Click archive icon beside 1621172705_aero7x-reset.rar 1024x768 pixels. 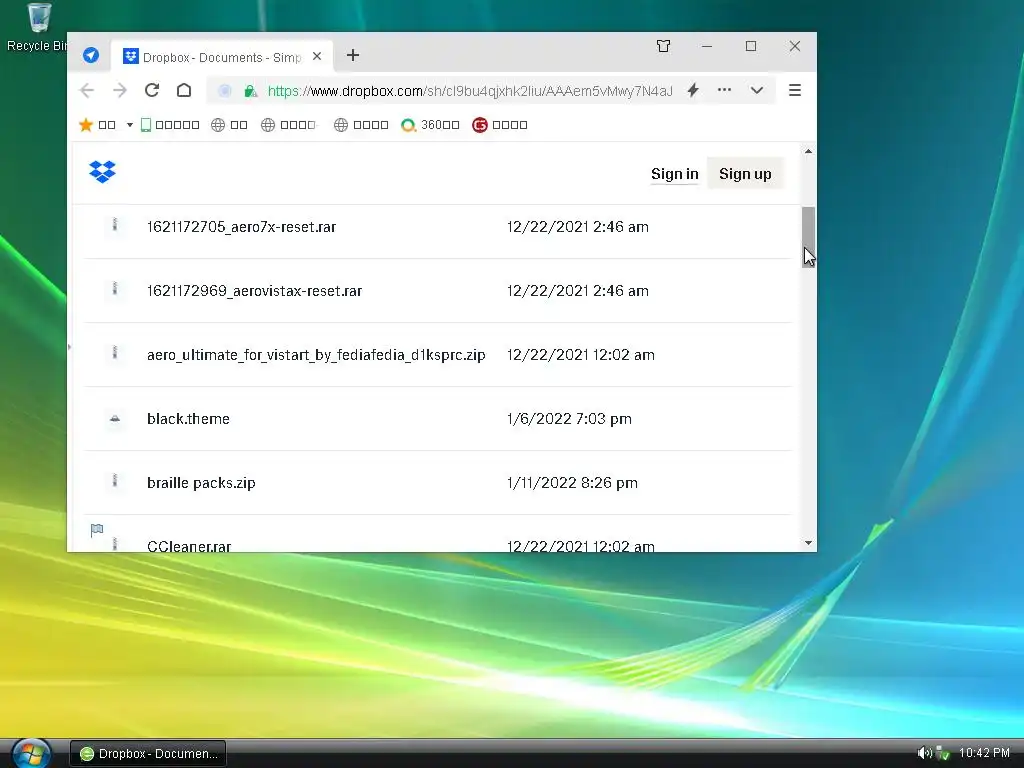(x=115, y=225)
